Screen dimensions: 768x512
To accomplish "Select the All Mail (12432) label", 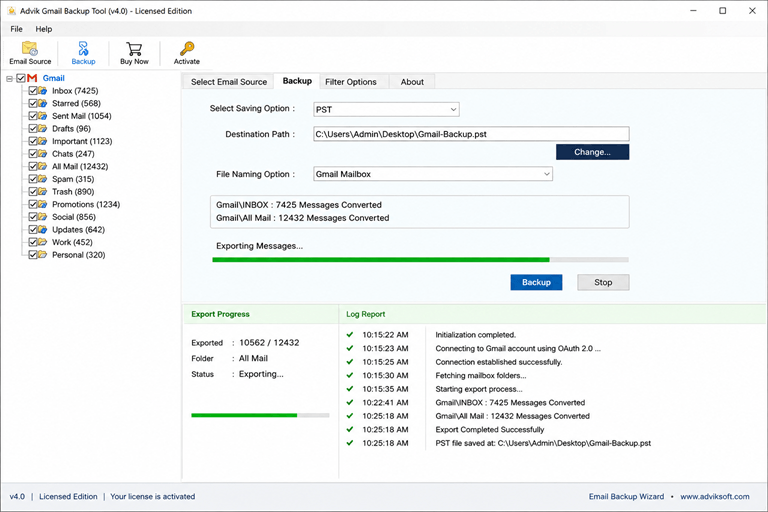I will point(80,167).
